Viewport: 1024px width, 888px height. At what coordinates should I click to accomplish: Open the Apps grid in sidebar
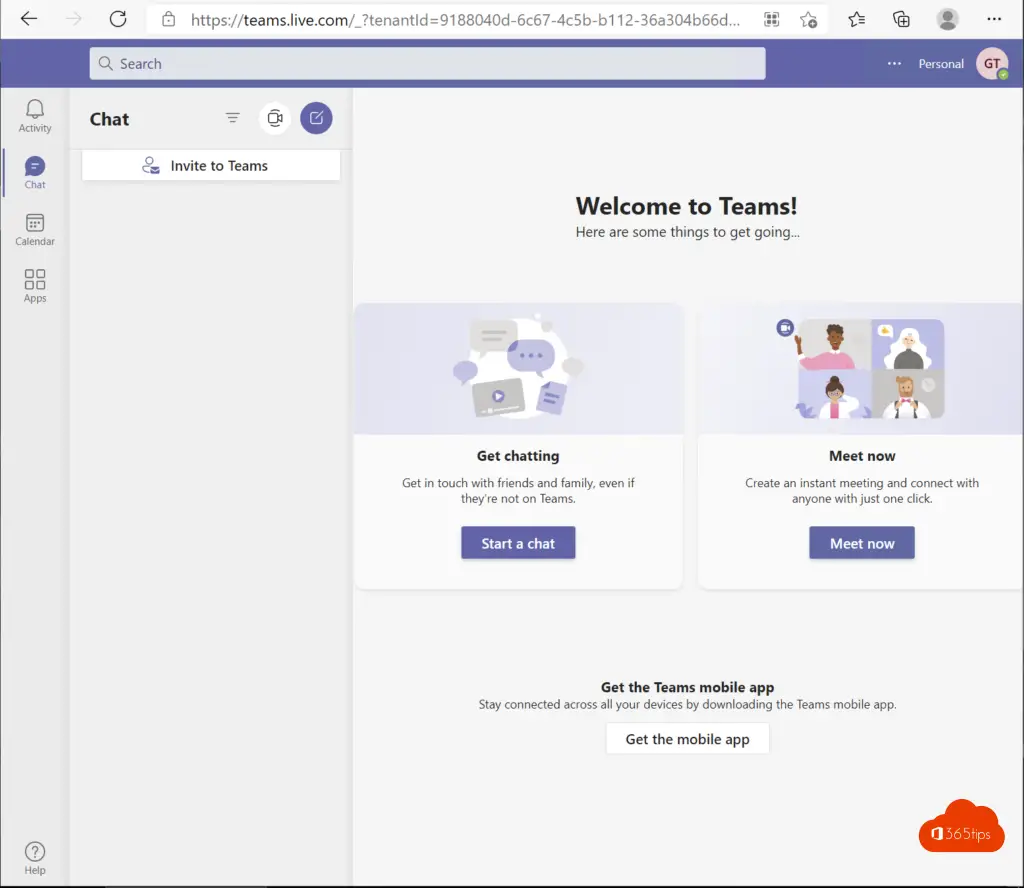[x=35, y=285]
